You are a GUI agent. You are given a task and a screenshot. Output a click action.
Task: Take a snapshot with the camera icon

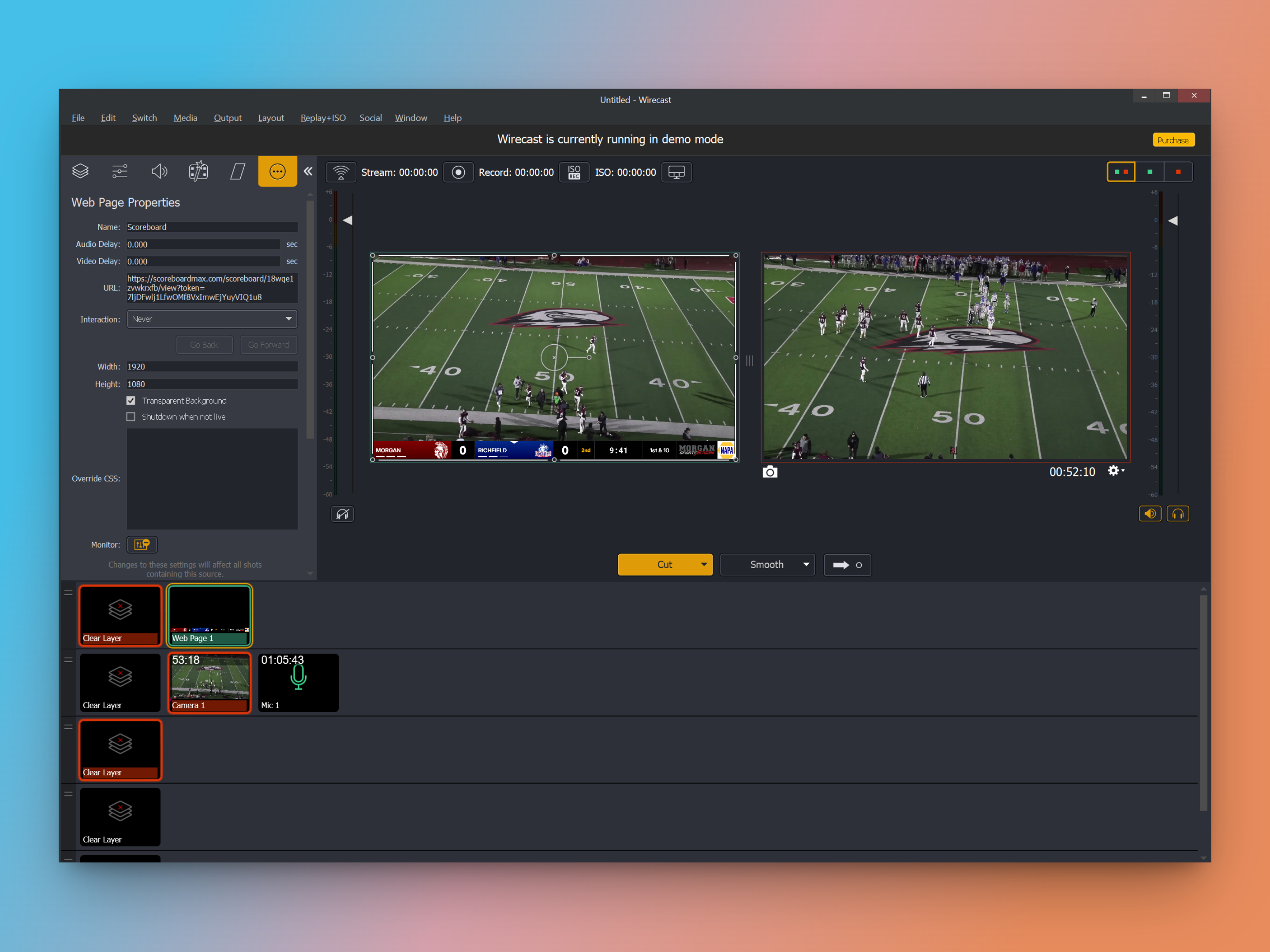770,472
